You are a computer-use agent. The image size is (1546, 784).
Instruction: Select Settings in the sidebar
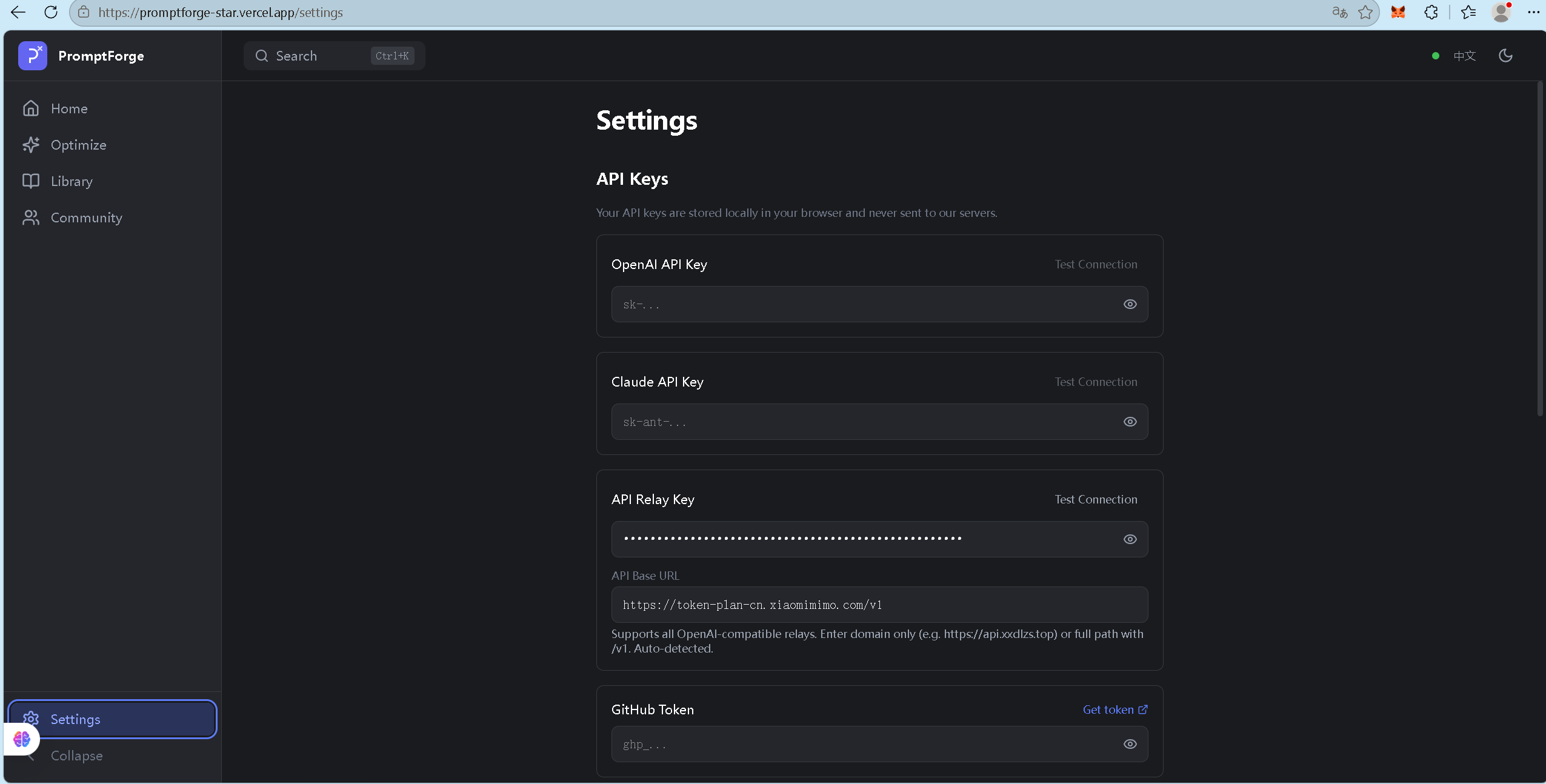pyautogui.click(x=113, y=719)
